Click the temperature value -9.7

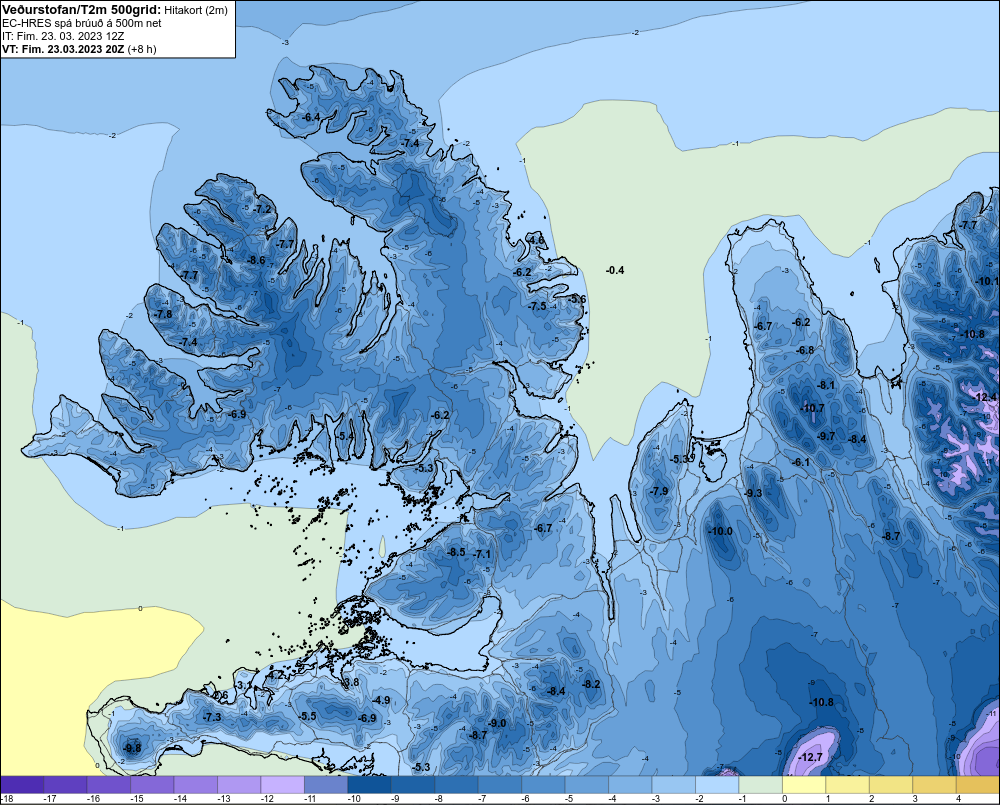pyautogui.click(x=826, y=436)
